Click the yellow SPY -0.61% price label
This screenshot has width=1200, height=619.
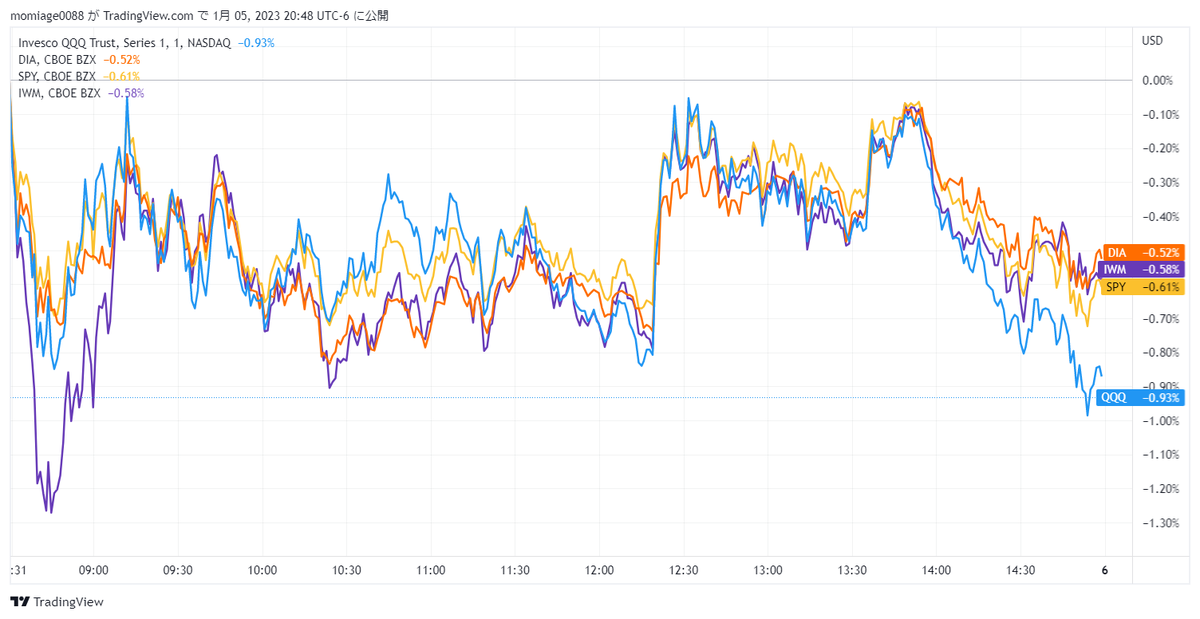pyautogui.click(x=1142, y=287)
